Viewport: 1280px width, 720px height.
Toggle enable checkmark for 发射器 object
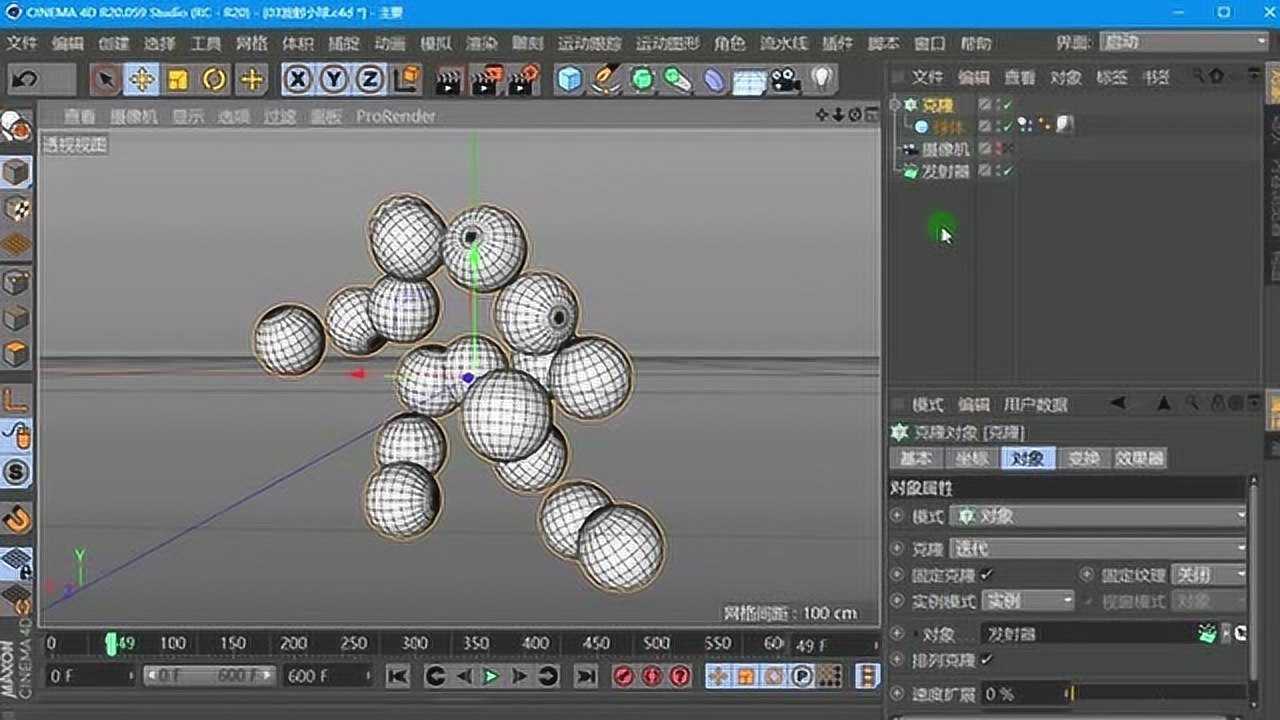(x=1006, y=171)
